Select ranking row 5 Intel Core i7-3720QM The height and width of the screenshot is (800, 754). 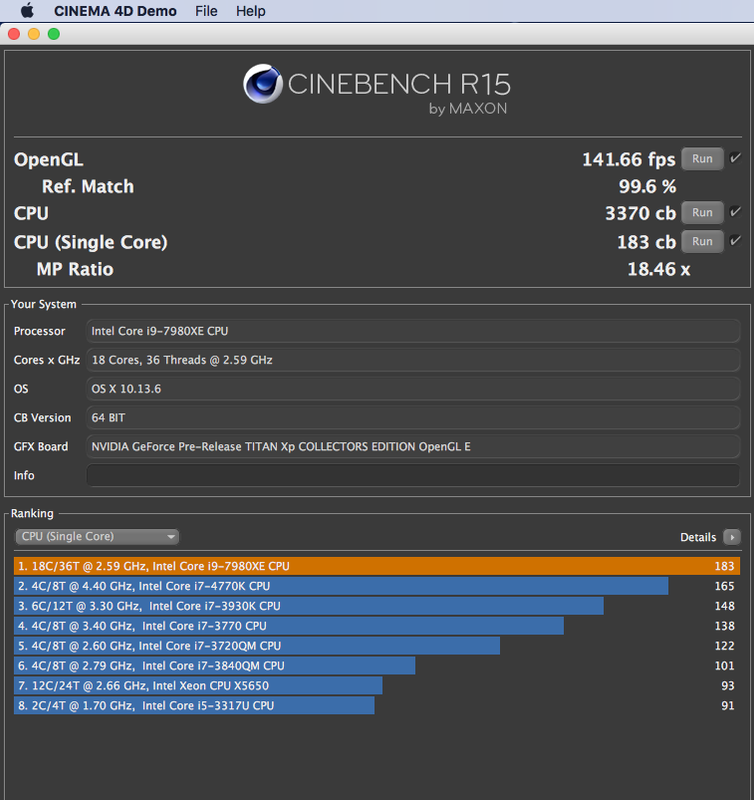pyautogui.click(x=377, y=646)
